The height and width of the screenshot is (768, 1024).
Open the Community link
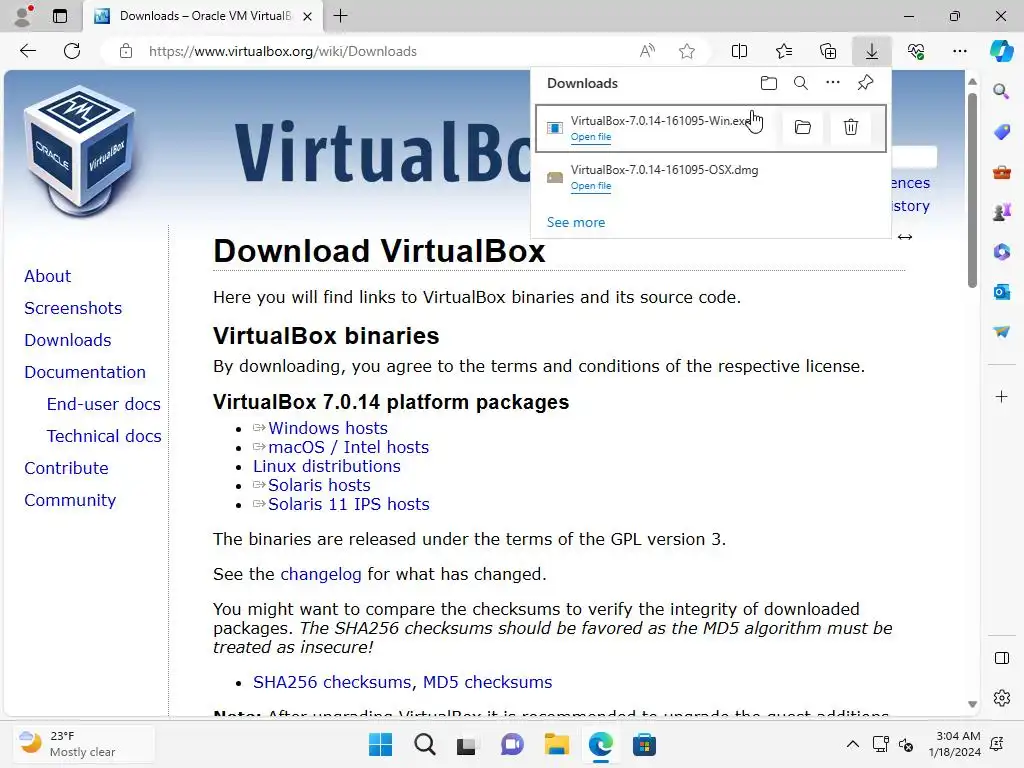click(70, 500)
